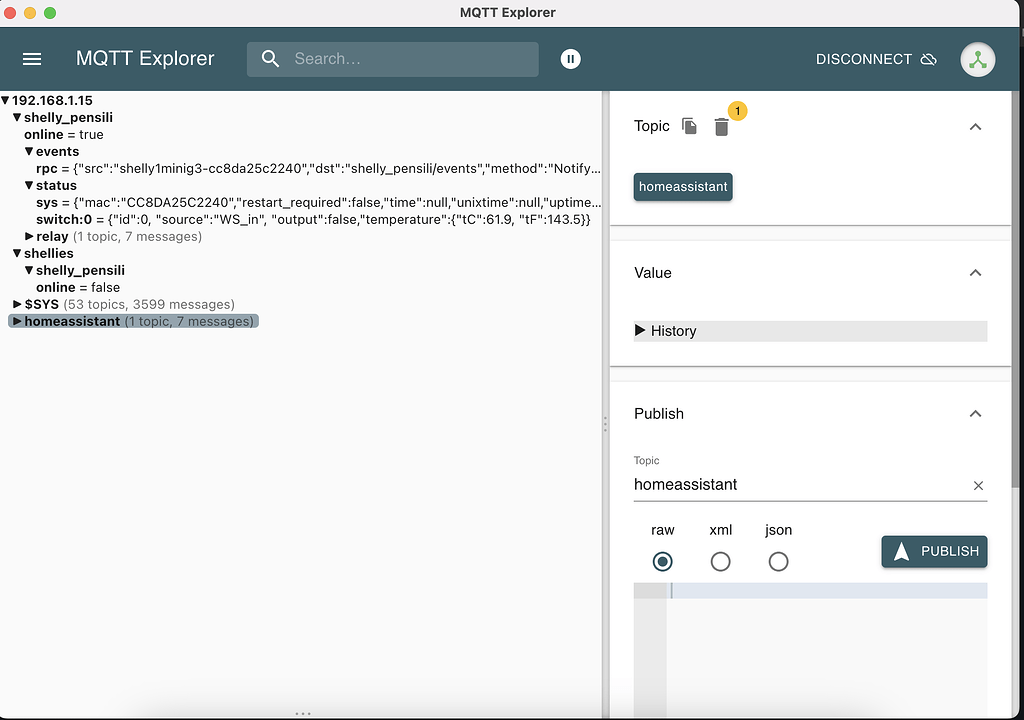Image resolution: width=1024 pixels, height=720 pixels.
Task: Select the xml payload format
Action: click(721, 561)
